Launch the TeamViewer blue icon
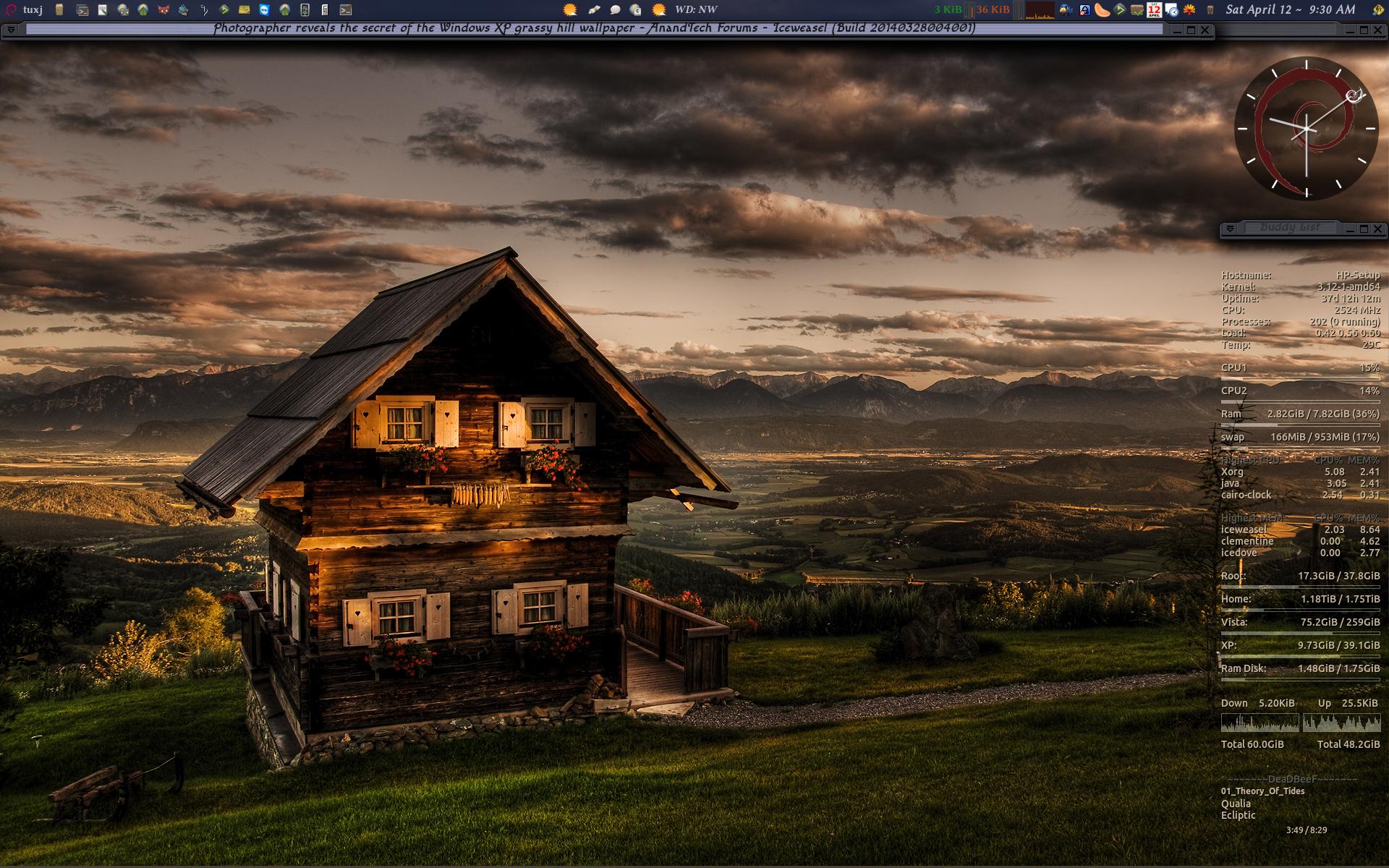This screenshot has height=868, width=1389. pos(265,9)
